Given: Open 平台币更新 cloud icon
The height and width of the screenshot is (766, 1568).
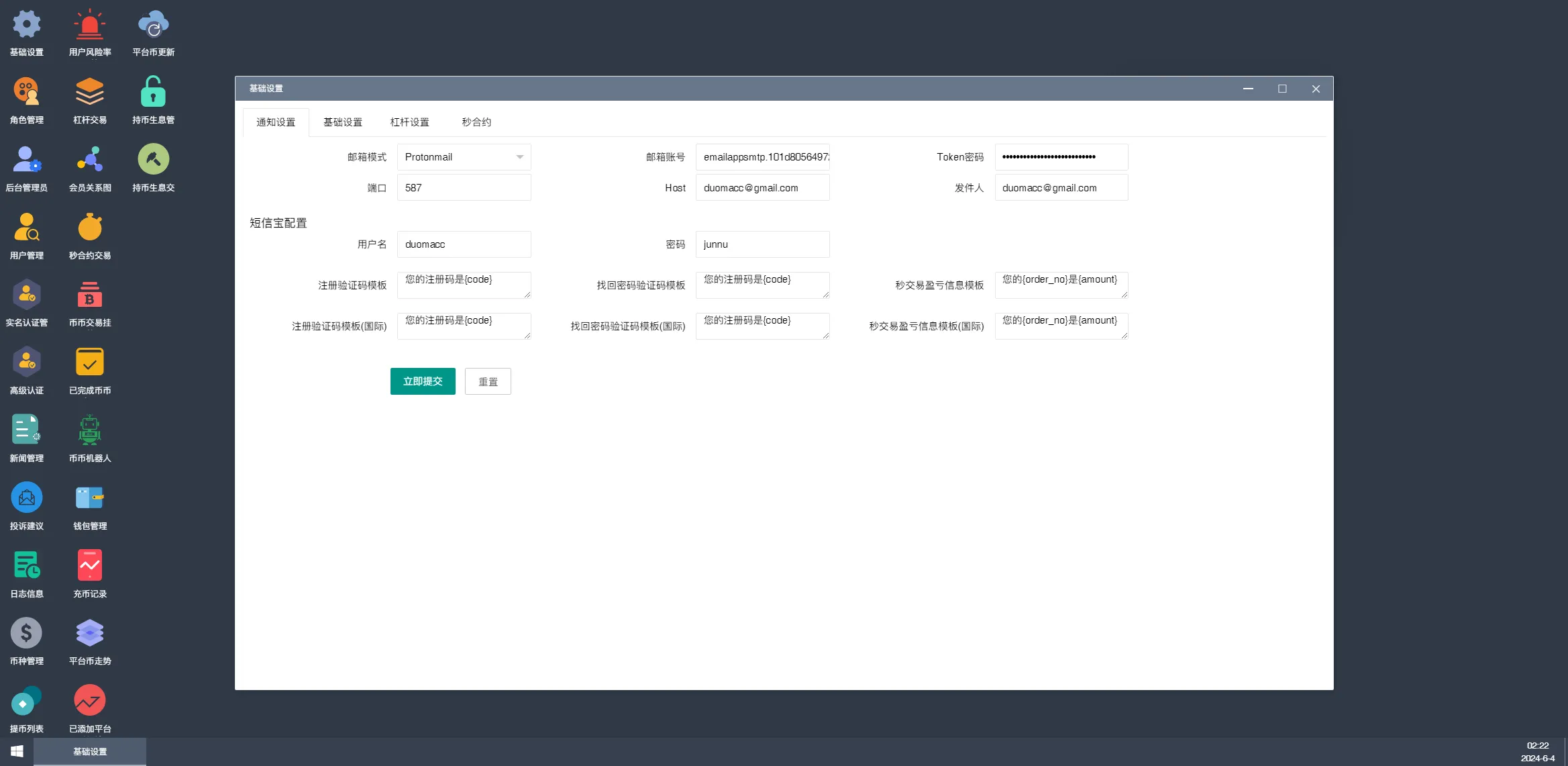Looking at the screenshot, I should coord(153,26).
